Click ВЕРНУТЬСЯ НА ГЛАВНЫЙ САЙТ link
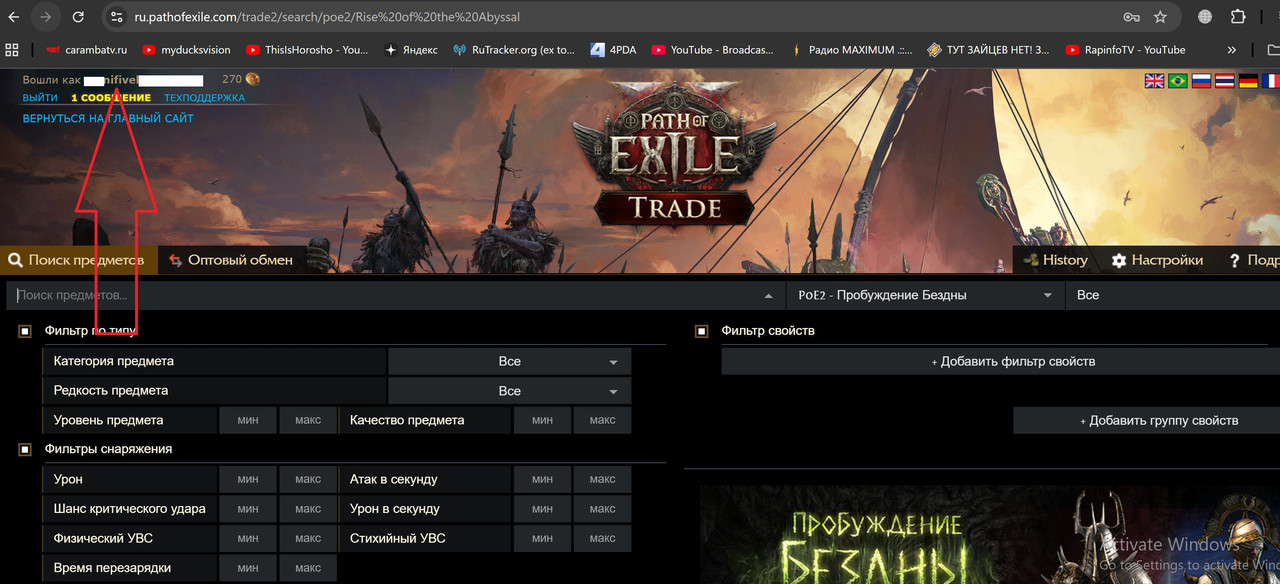The width and height of the screenshot is (1280, 584). coord(108,118)
